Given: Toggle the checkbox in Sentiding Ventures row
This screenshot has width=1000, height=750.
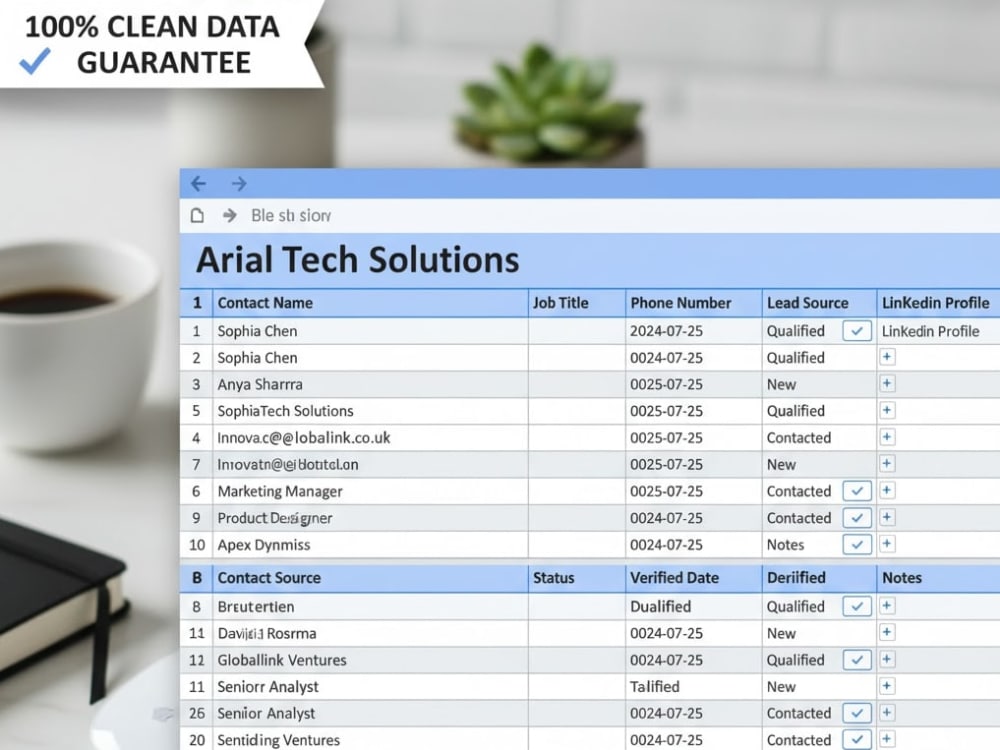Looking at the screenshot, I should [x=857, y=740].
